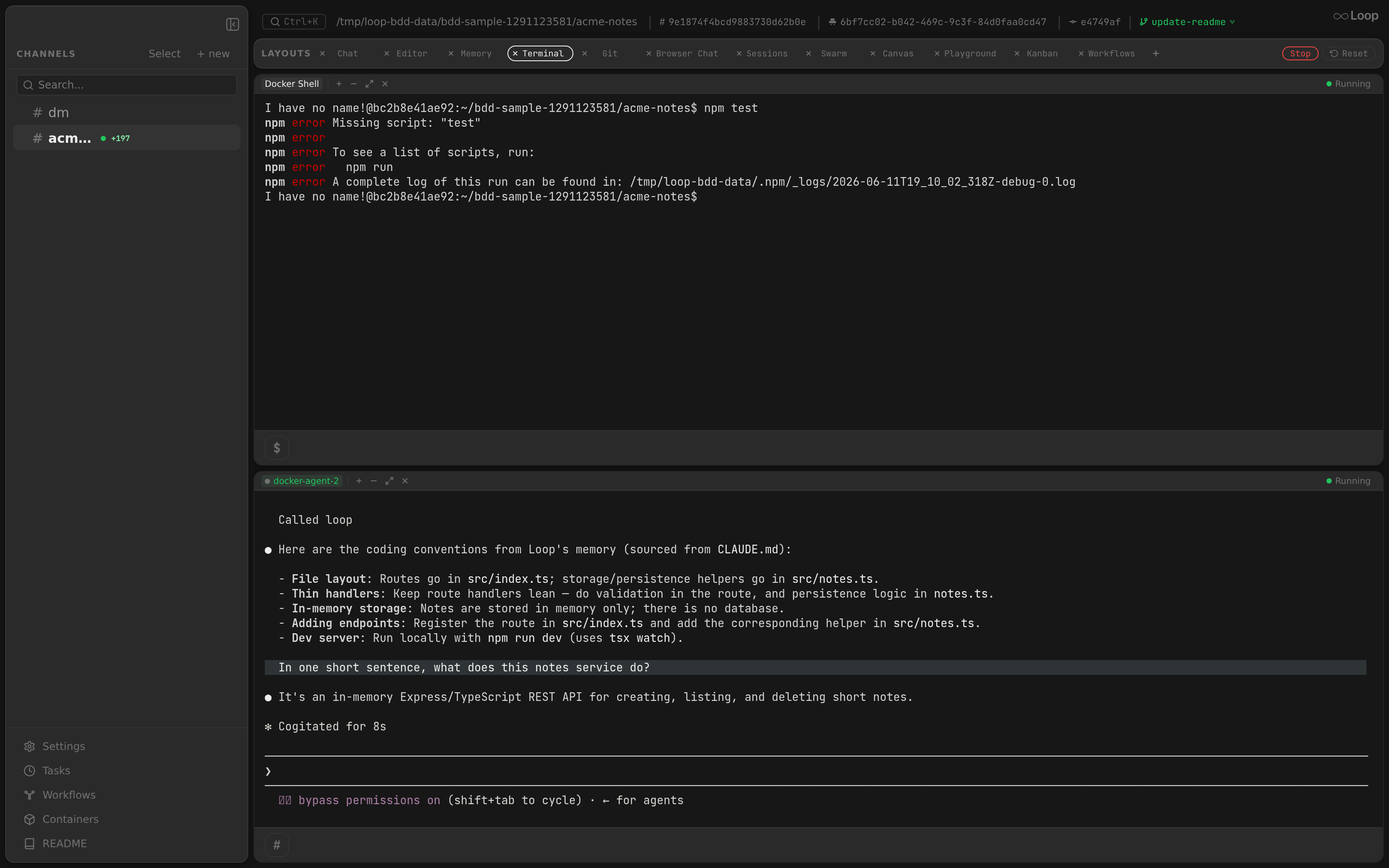Add a pane next to docker-agent-2
Viewport: 1389px width, 868px height.
(359, 481)
